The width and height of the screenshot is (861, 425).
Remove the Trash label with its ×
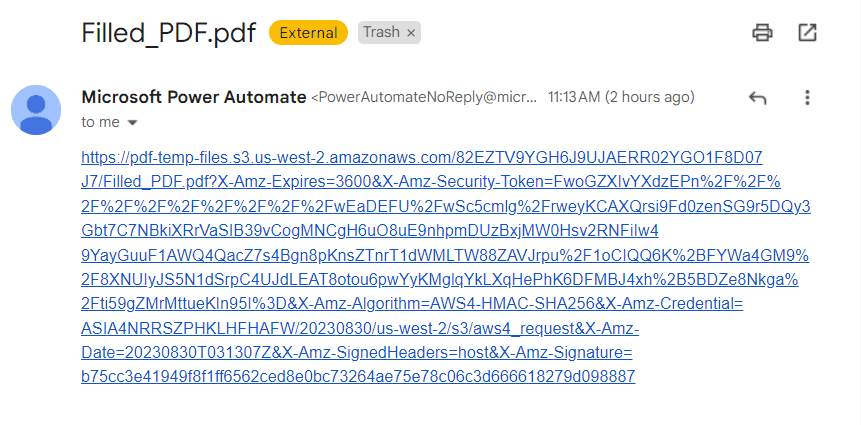410,33
